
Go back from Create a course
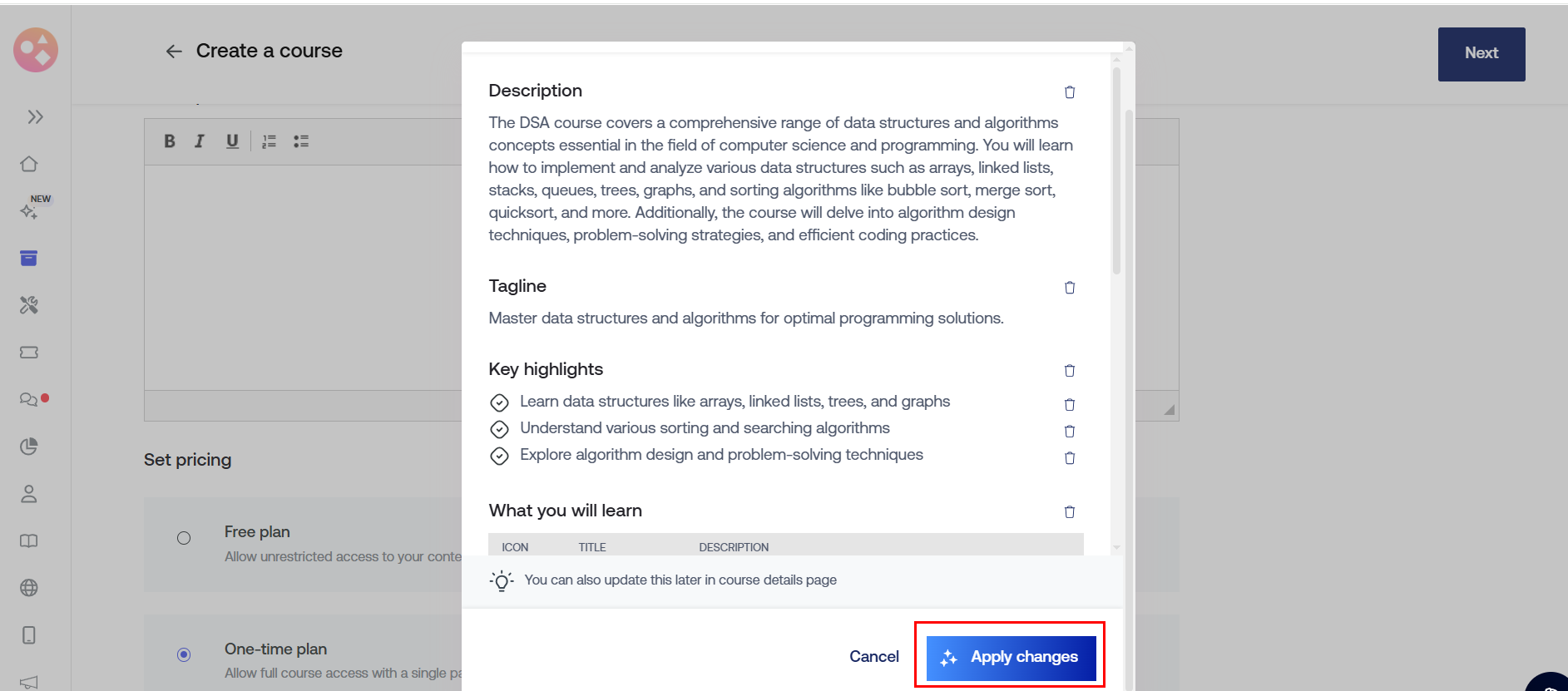pos(174,52)
